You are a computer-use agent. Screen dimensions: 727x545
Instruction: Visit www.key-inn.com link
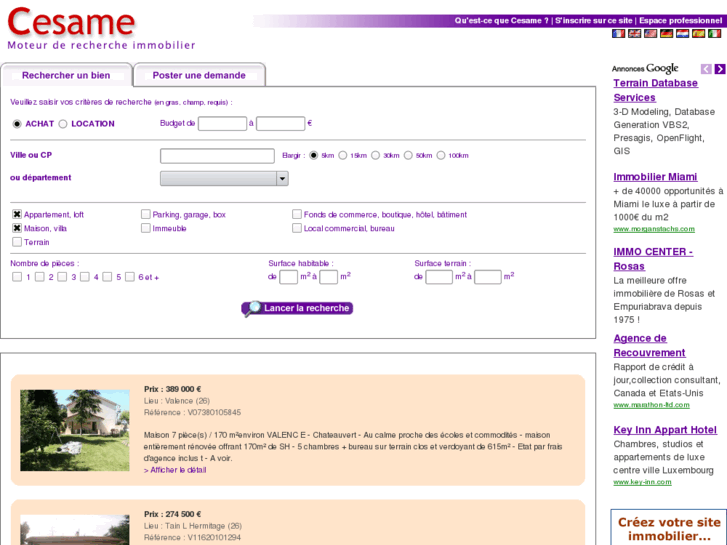point(642,482)
